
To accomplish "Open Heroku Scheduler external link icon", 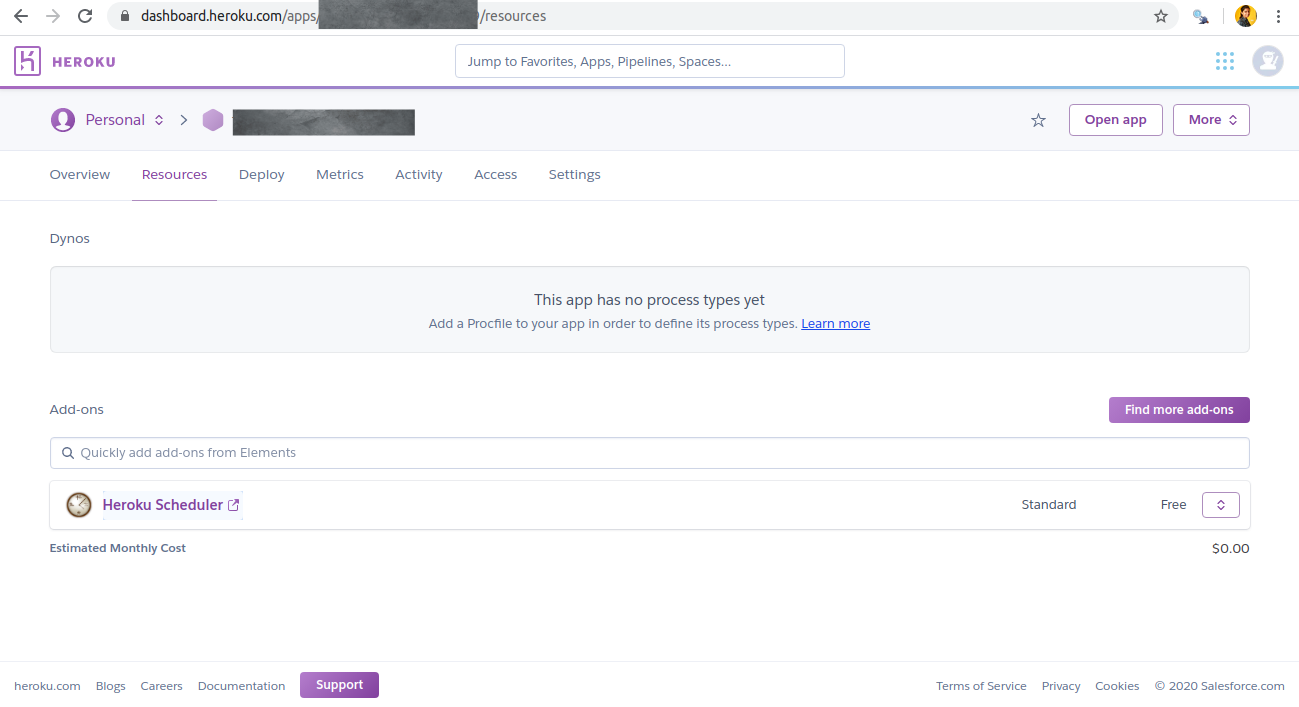I will [x=234, y=505].
